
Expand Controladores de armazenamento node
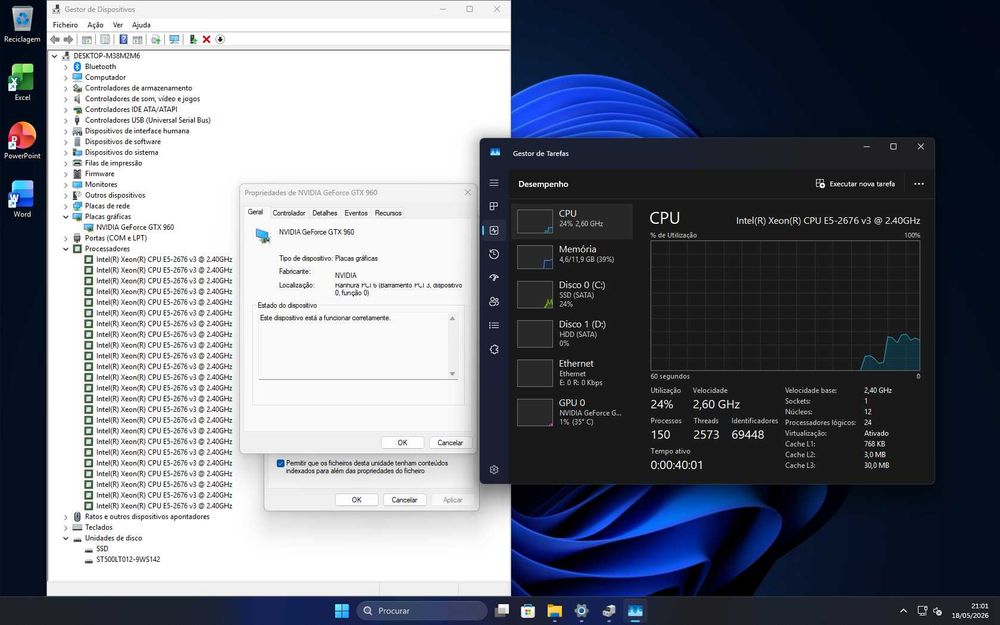[x=65, y=88]
